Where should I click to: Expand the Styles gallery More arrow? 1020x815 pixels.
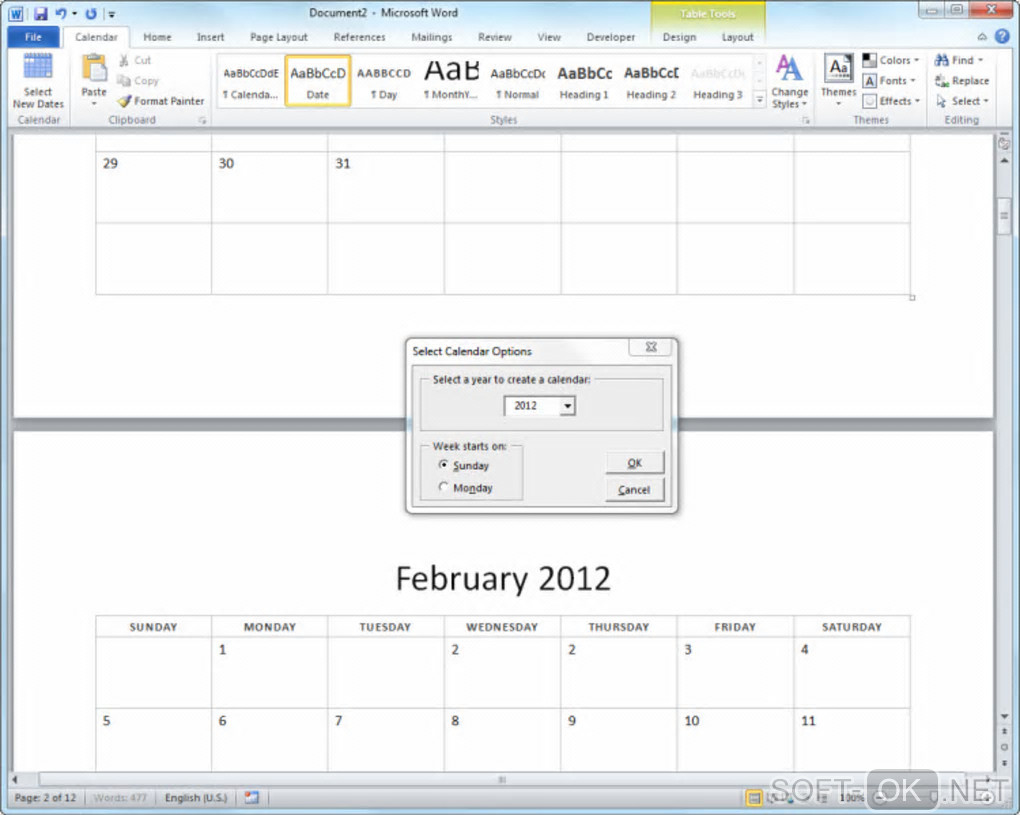click(759, 100)
